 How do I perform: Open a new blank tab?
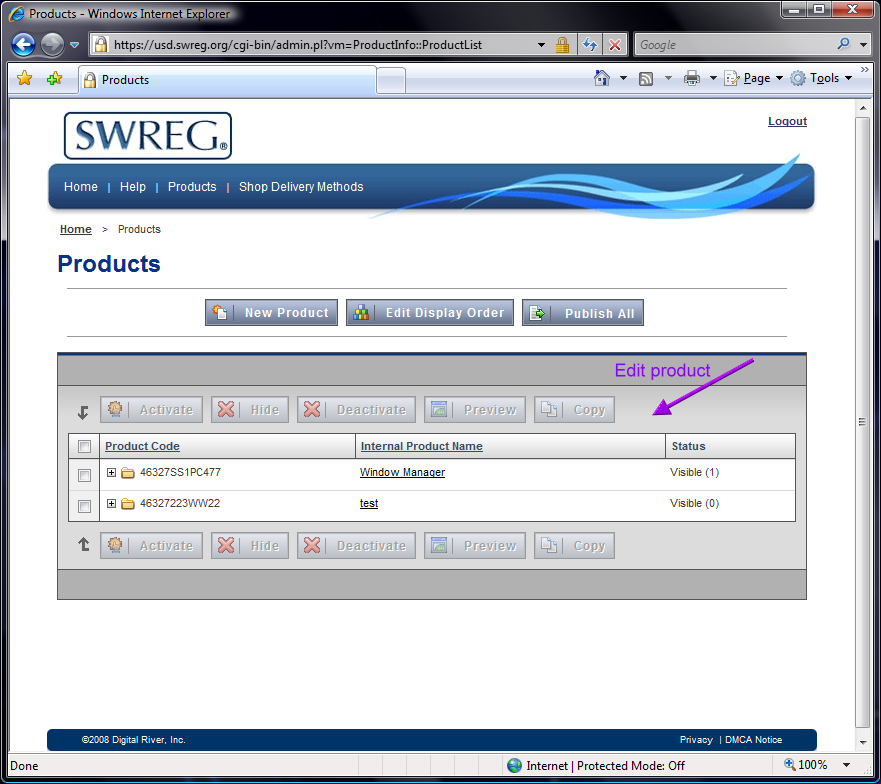[x=391, y=80]
